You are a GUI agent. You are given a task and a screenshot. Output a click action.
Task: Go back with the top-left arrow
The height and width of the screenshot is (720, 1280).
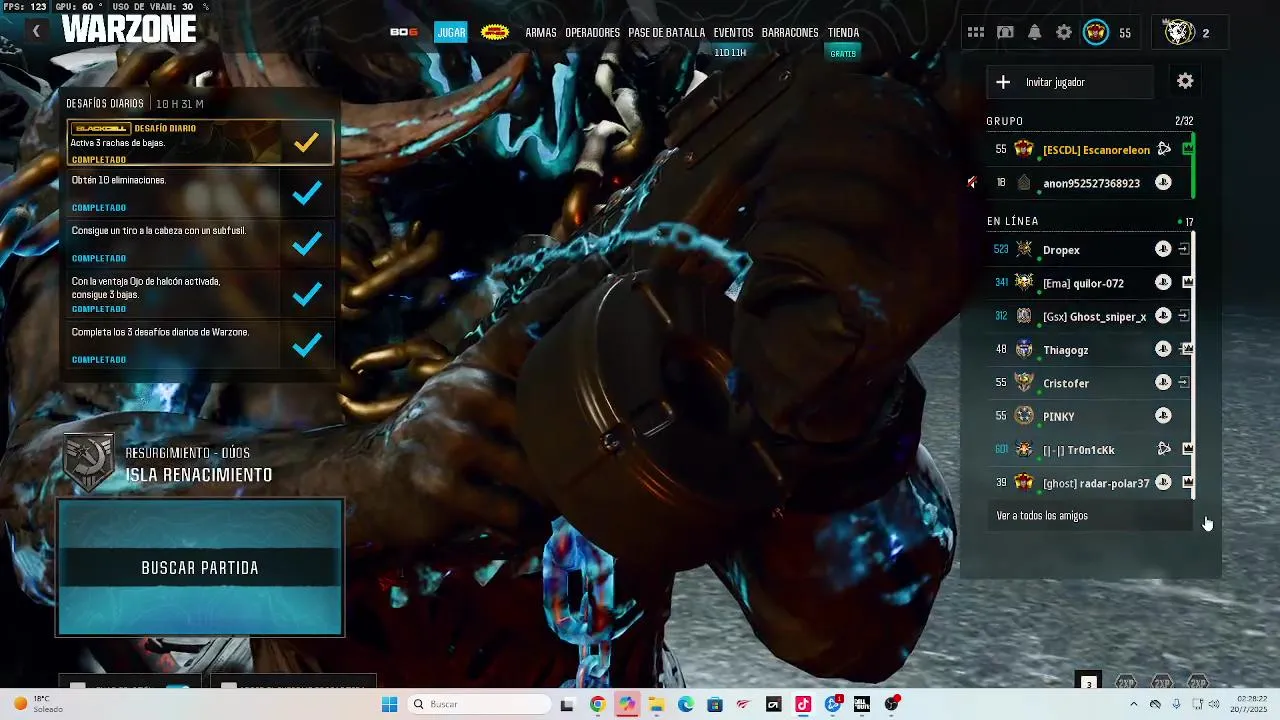36,31
